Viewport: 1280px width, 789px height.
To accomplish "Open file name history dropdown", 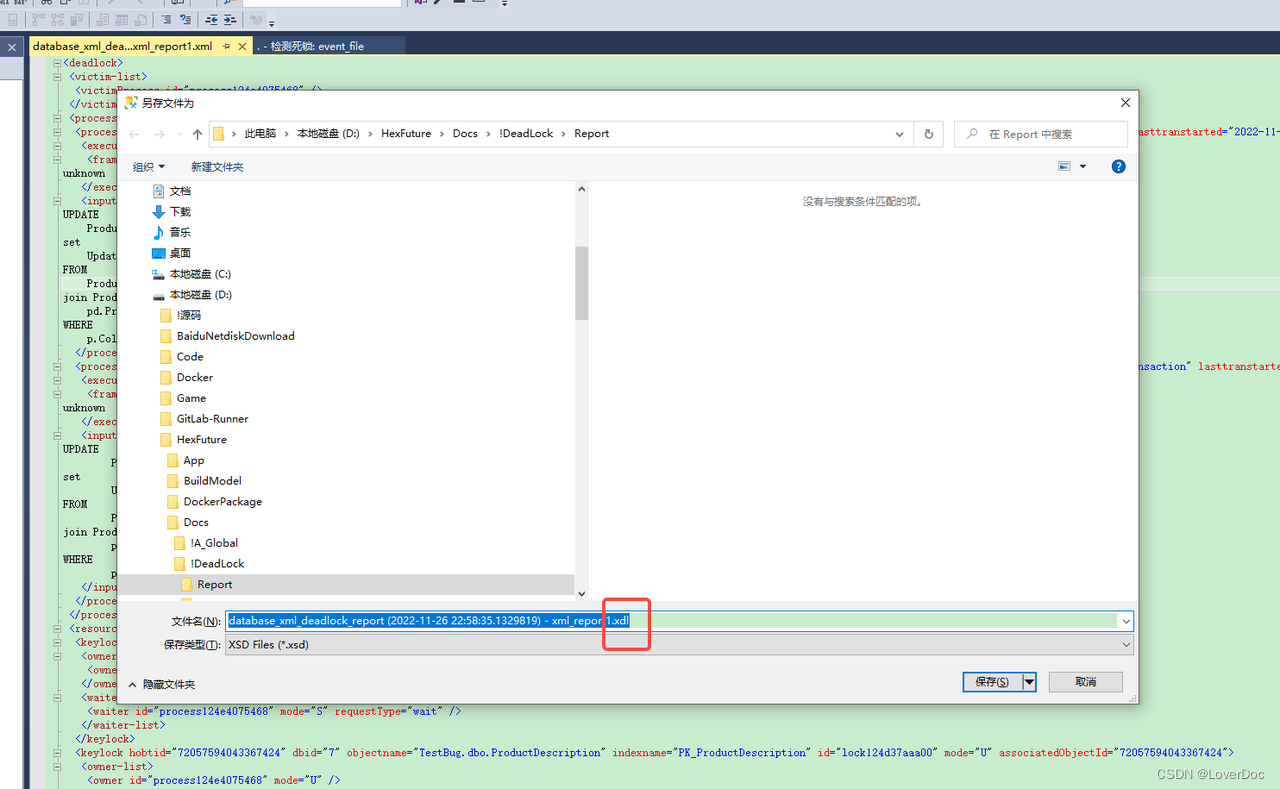I will pos(1126,621).
